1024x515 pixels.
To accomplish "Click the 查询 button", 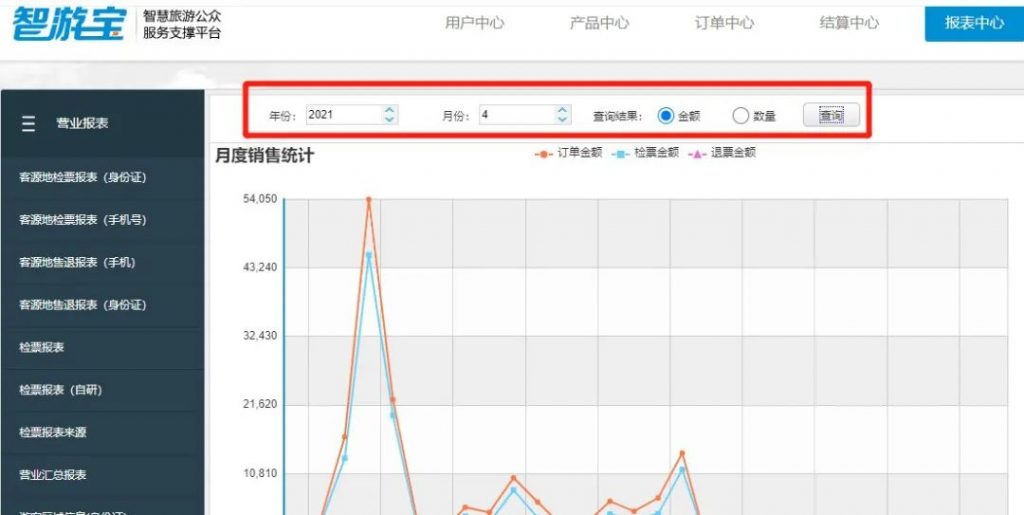I will click(x=831, y=116).
